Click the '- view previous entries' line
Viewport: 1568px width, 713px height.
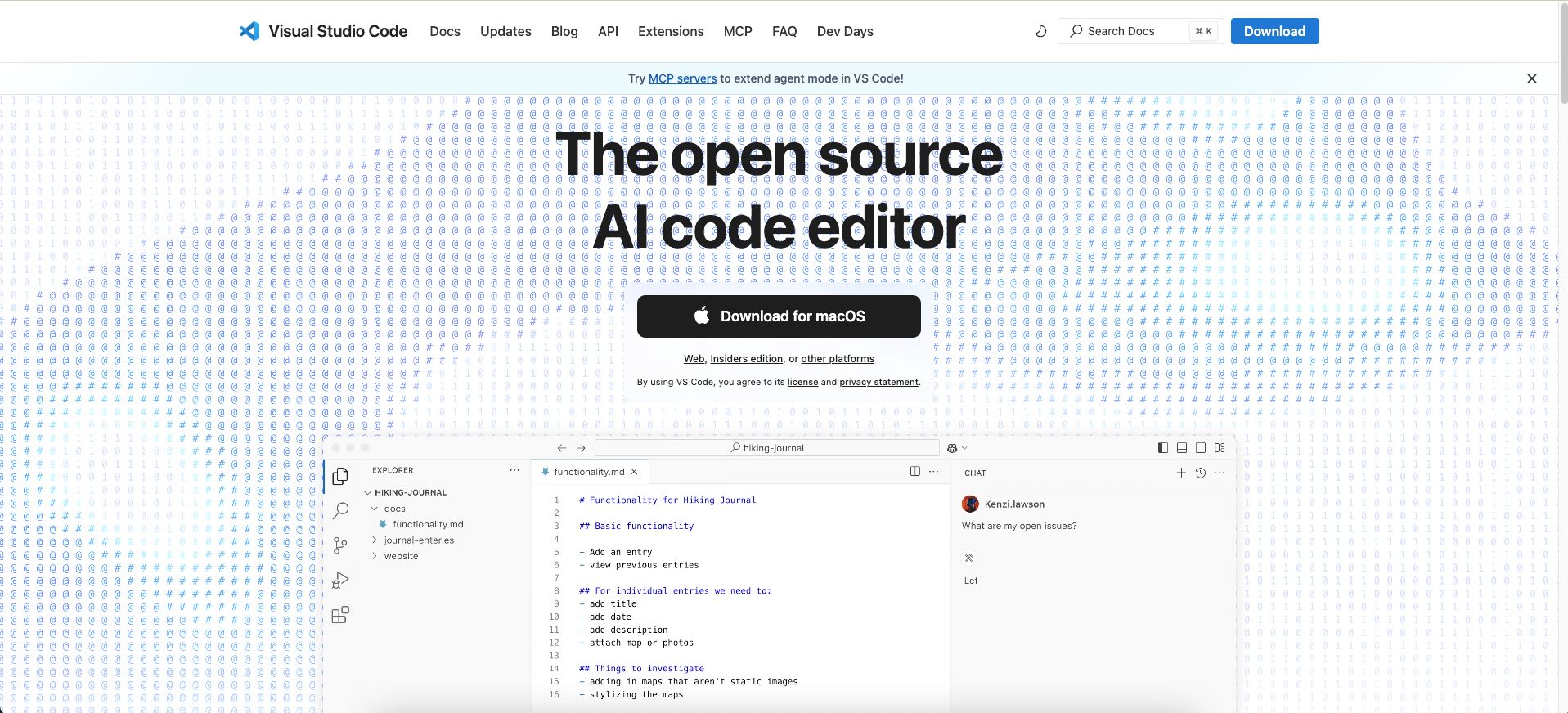pyautogui.click(x=639, y=565)
